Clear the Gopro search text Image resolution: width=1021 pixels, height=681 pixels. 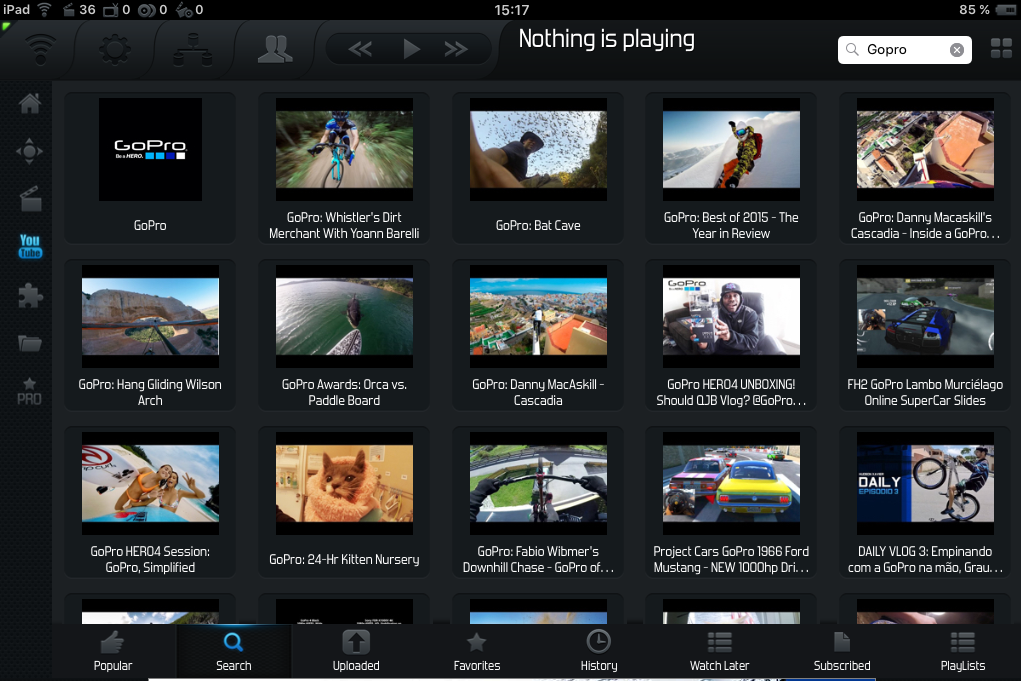coord(957,50)
